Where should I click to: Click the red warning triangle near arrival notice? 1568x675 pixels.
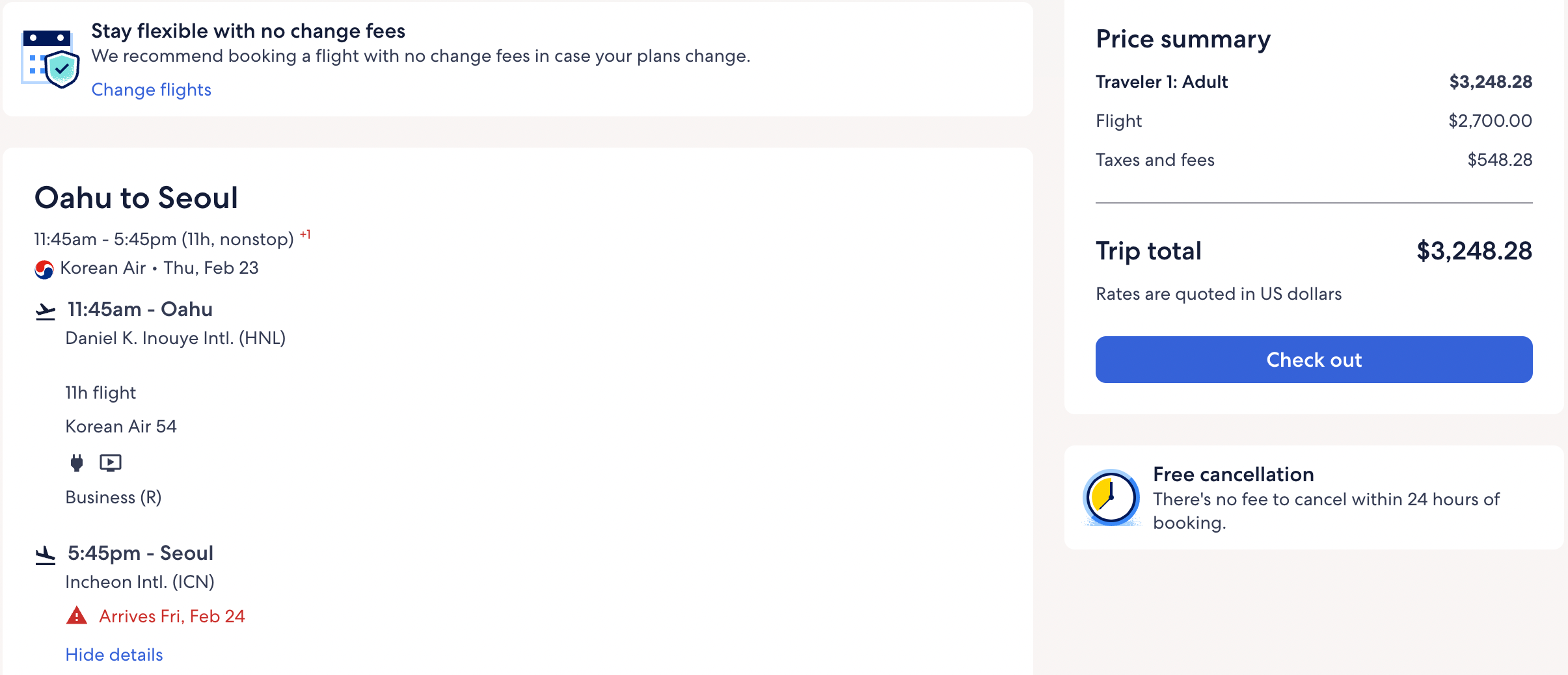tap(77, 615)
